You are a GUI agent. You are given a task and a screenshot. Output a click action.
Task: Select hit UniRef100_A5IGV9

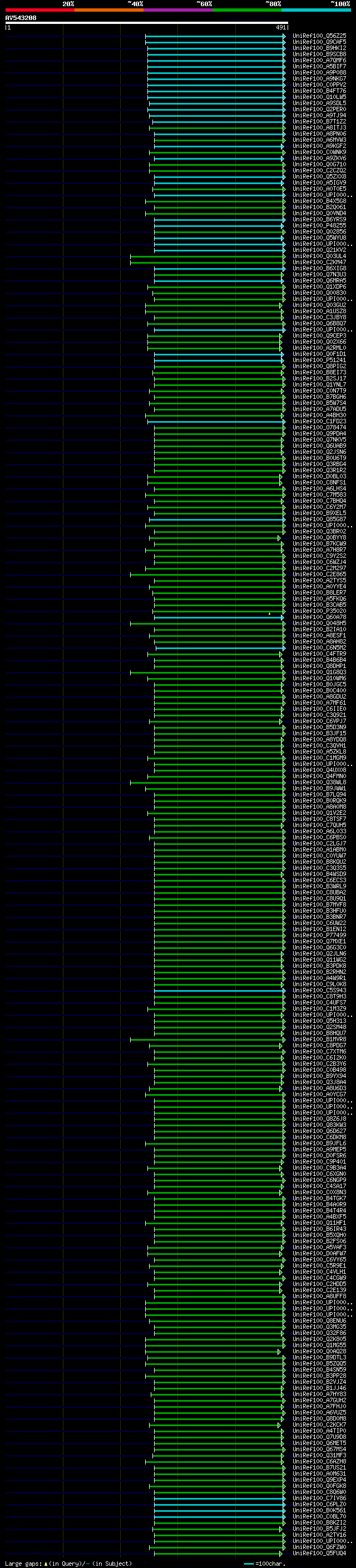click(x=319, y=182)
